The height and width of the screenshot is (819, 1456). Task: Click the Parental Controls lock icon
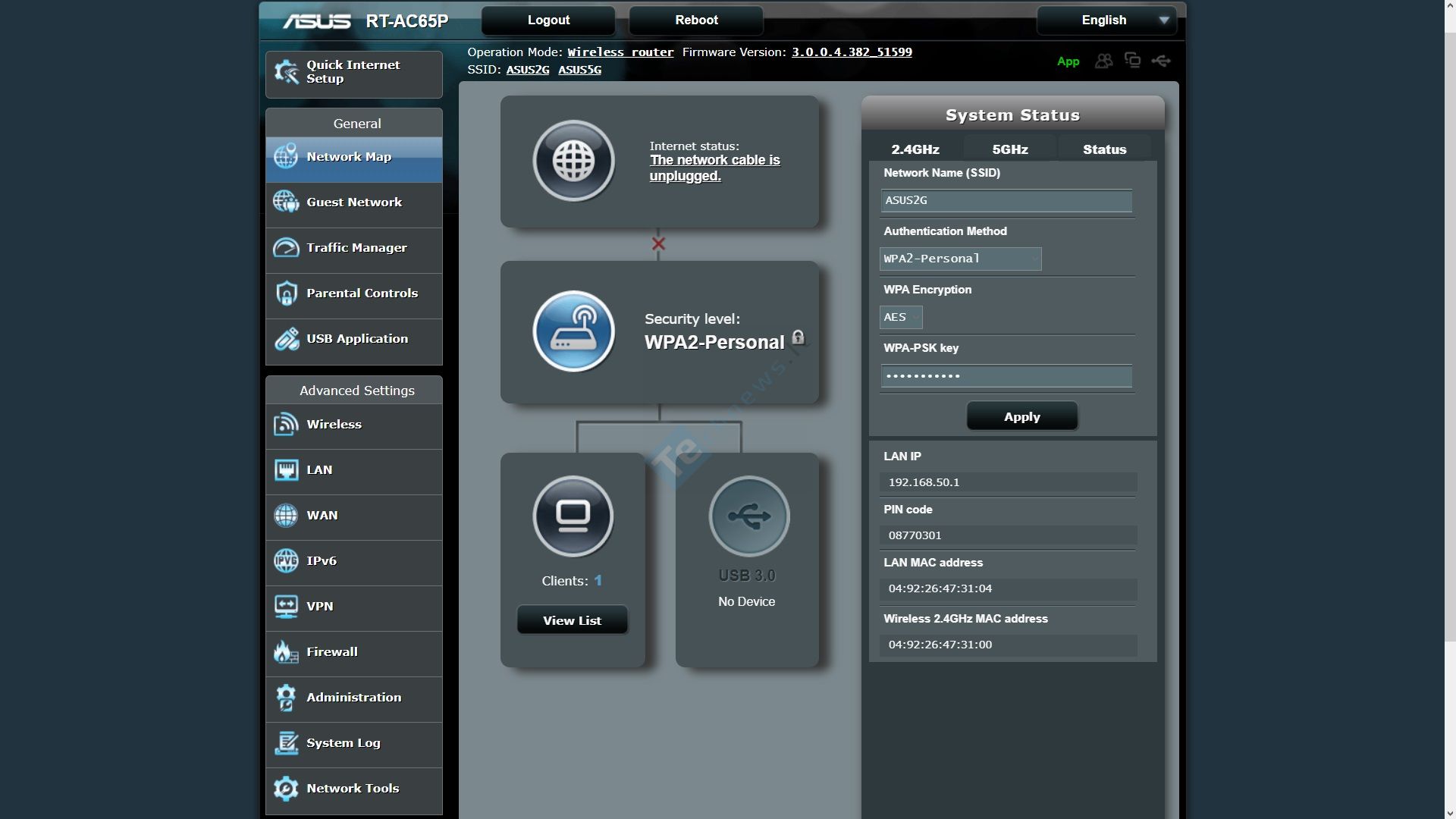(x=286, y=293)
